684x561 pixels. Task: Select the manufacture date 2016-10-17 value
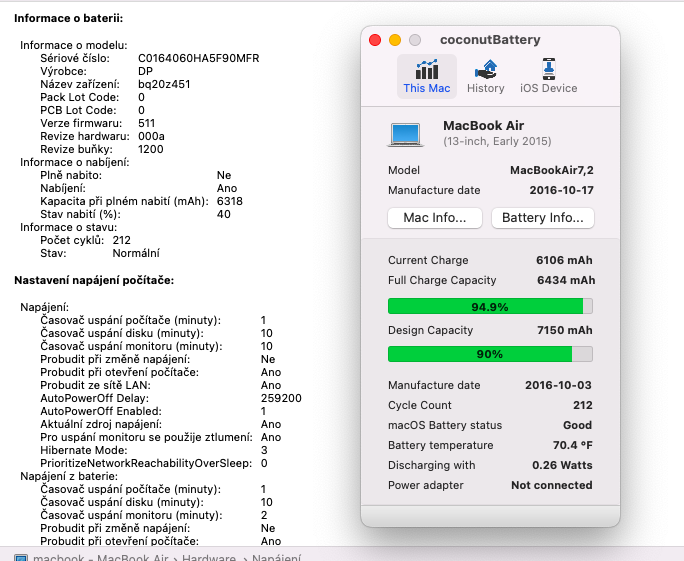click(561, 190)
